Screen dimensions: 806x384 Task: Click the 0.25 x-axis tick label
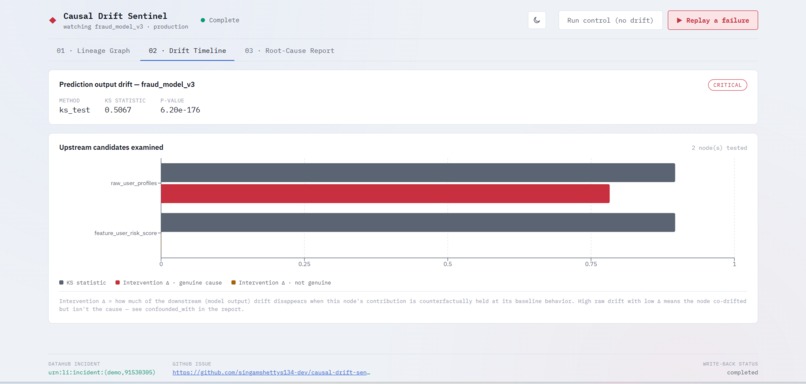click(304, 264)
